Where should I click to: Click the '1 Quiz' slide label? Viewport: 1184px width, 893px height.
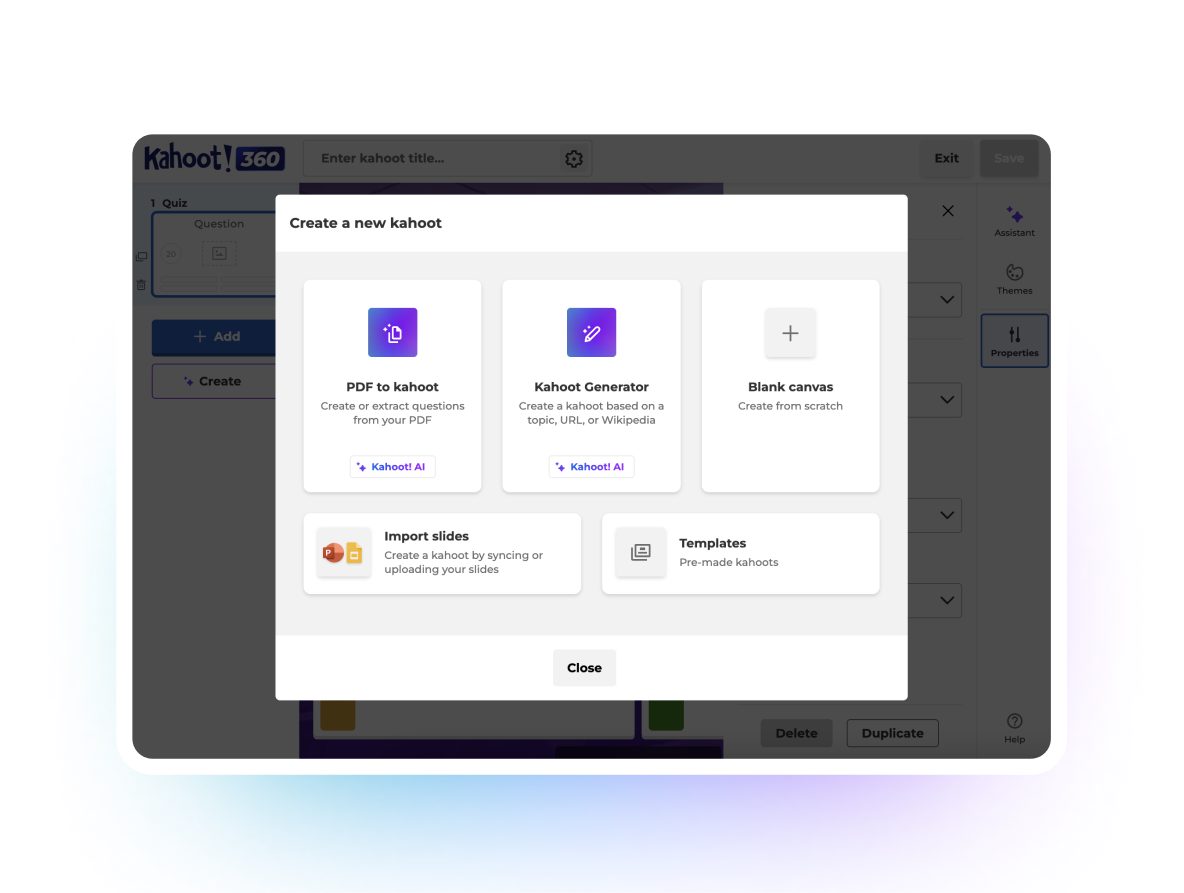pyautogui.click(x=168, y=203)
